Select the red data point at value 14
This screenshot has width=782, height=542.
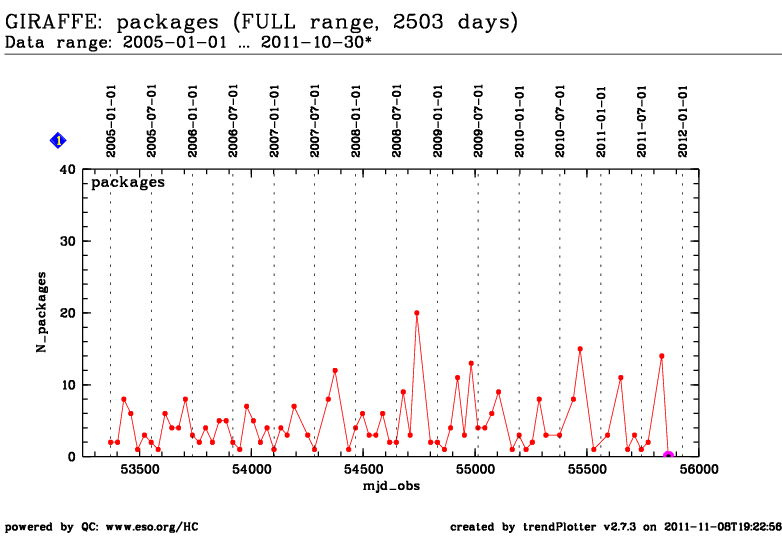(661, 356)
